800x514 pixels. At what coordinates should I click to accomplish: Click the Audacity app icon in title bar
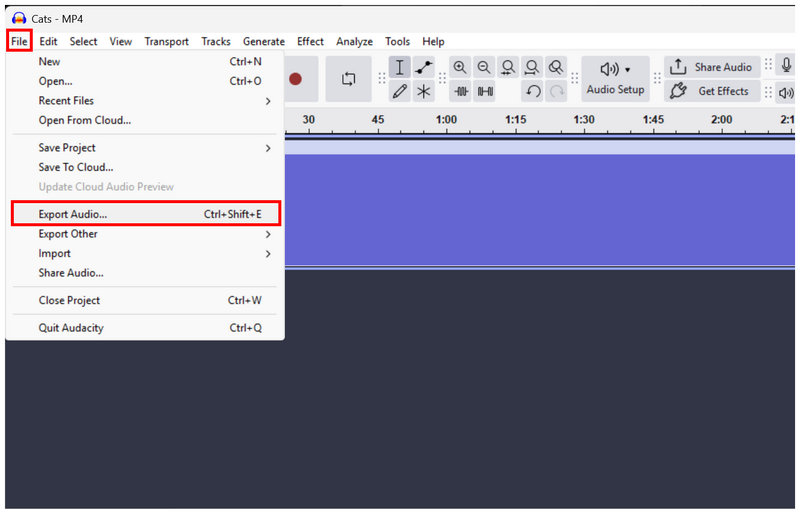coord(19,19)
